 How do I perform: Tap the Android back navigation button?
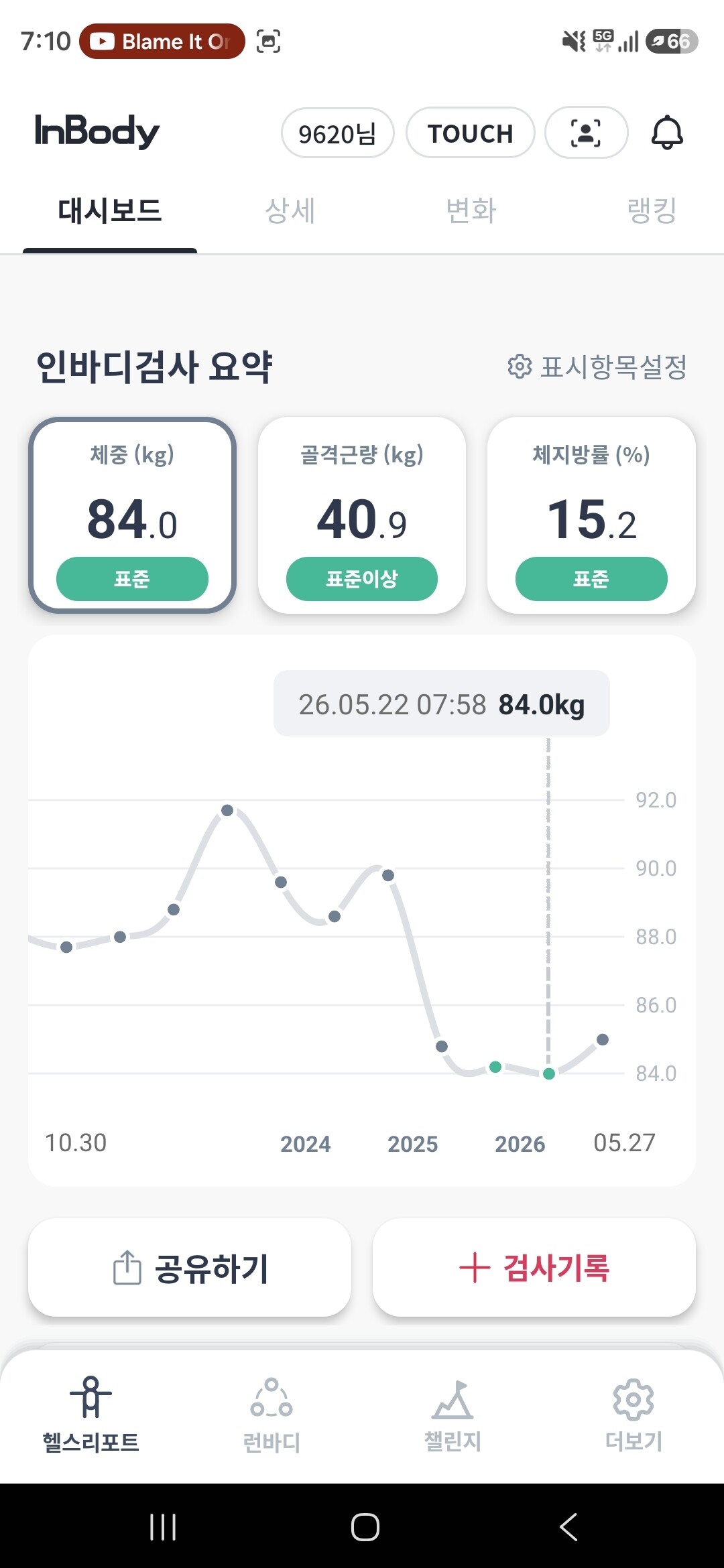pos(568,1527)
